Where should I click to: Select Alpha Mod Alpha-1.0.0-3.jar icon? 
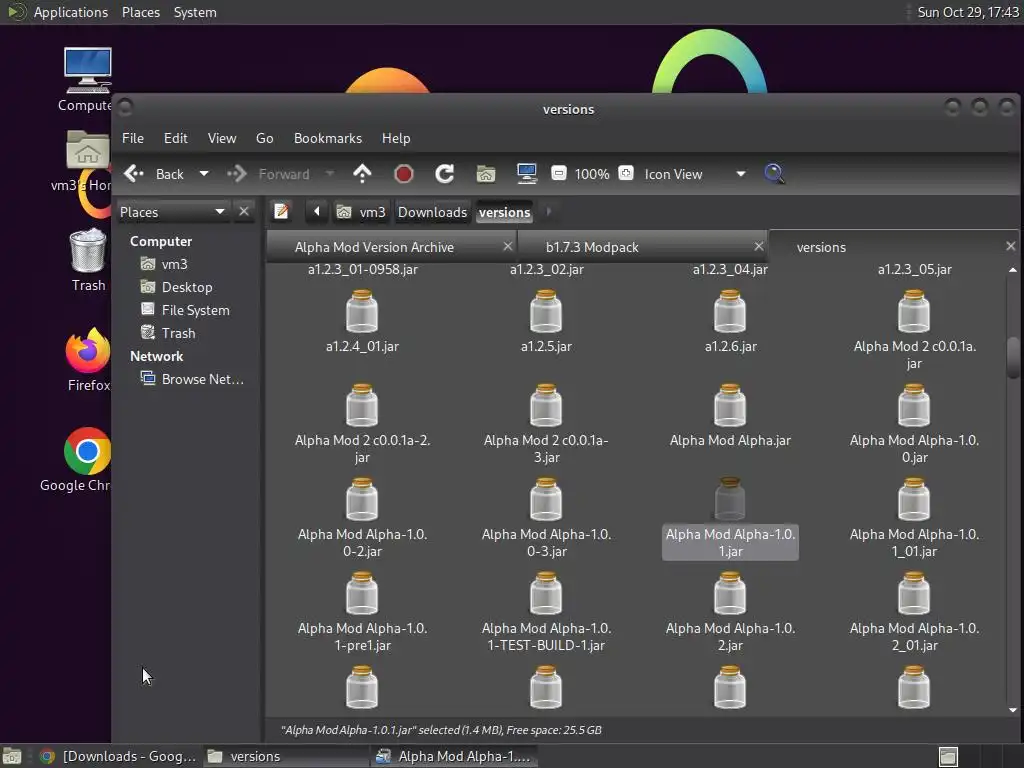(546, 500)
